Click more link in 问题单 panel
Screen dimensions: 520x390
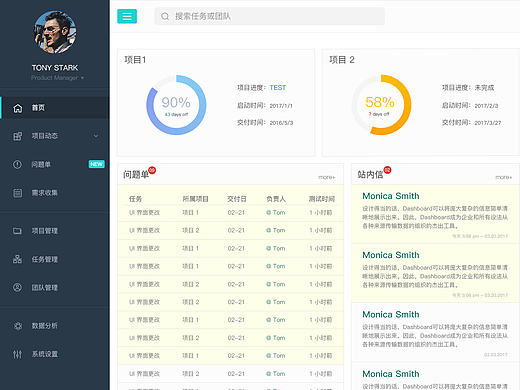[x=326, y=177]
